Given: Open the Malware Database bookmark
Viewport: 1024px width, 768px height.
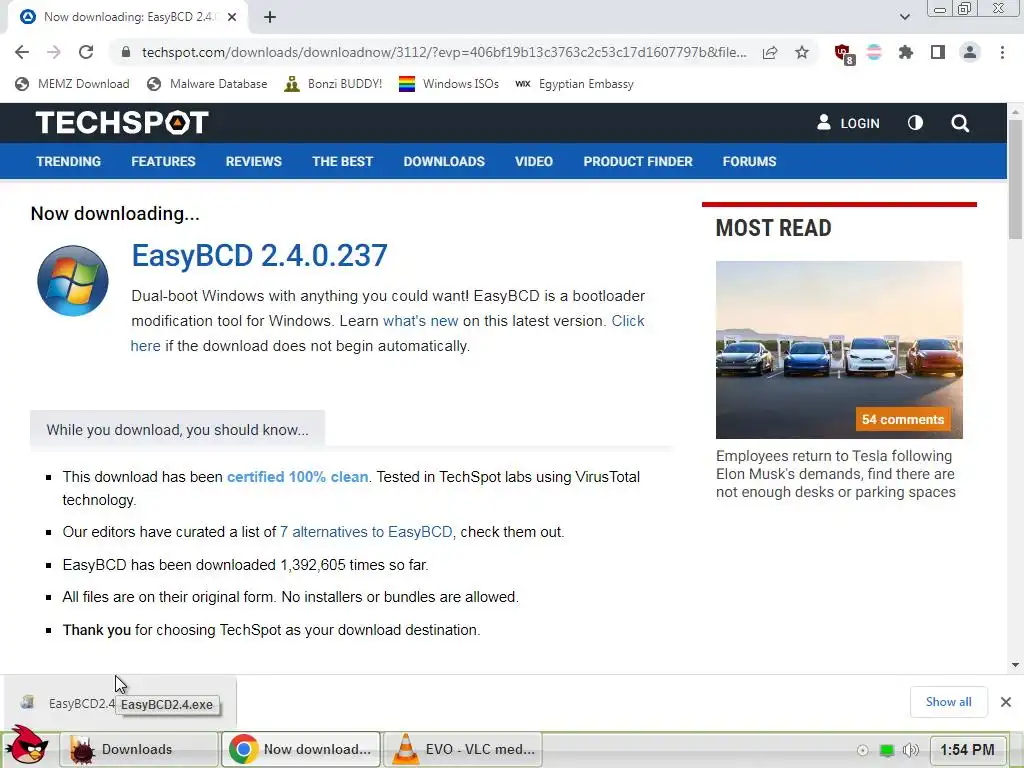Looking at the screenshot, I should tap(208, 84).
